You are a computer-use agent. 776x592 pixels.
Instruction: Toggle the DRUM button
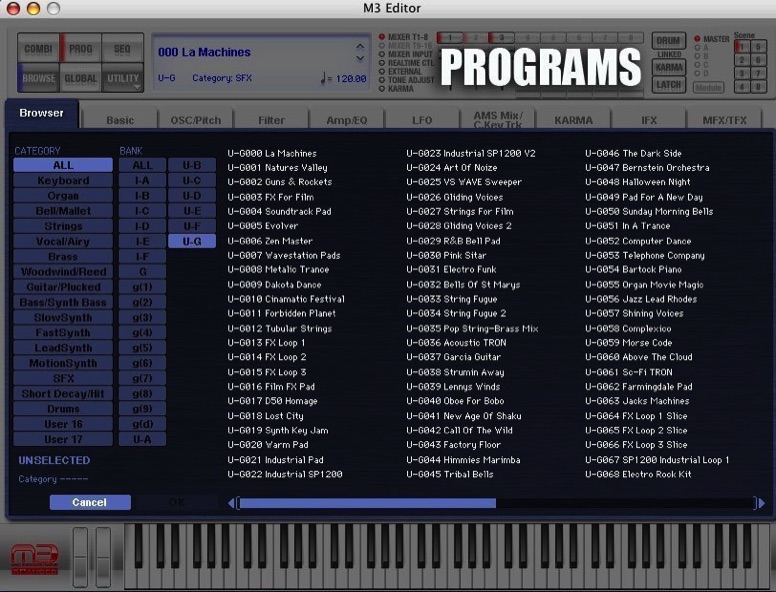[669, 41]
